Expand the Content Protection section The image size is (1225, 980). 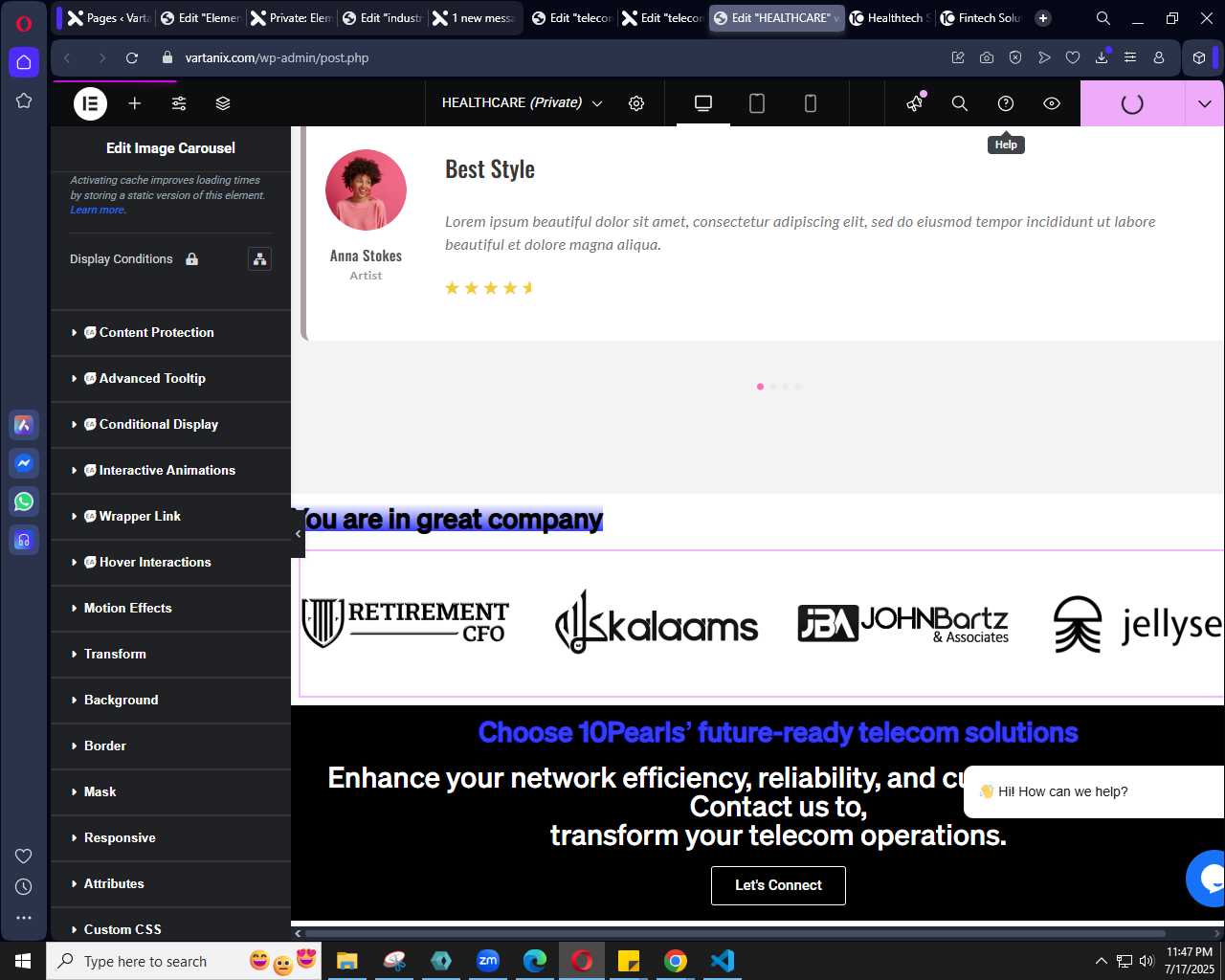point(170,332)
